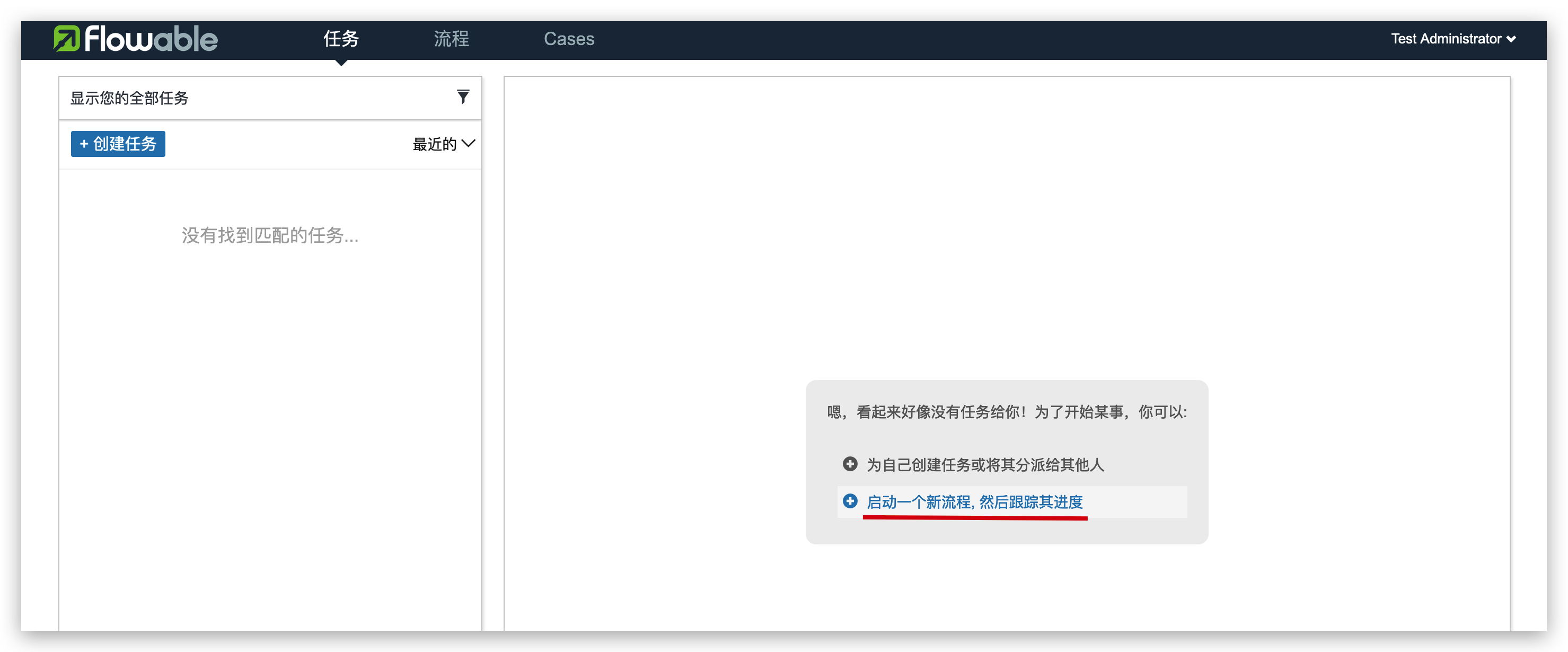This screenshot has width=1568, height=652.
Task: Click the 没有找到匹配的任务 message text
Action: pos(270,235)
